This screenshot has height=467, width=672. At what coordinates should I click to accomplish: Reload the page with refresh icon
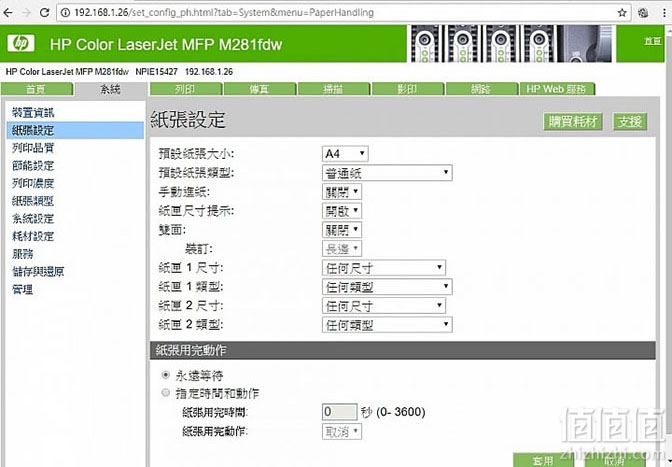[44, 12]
